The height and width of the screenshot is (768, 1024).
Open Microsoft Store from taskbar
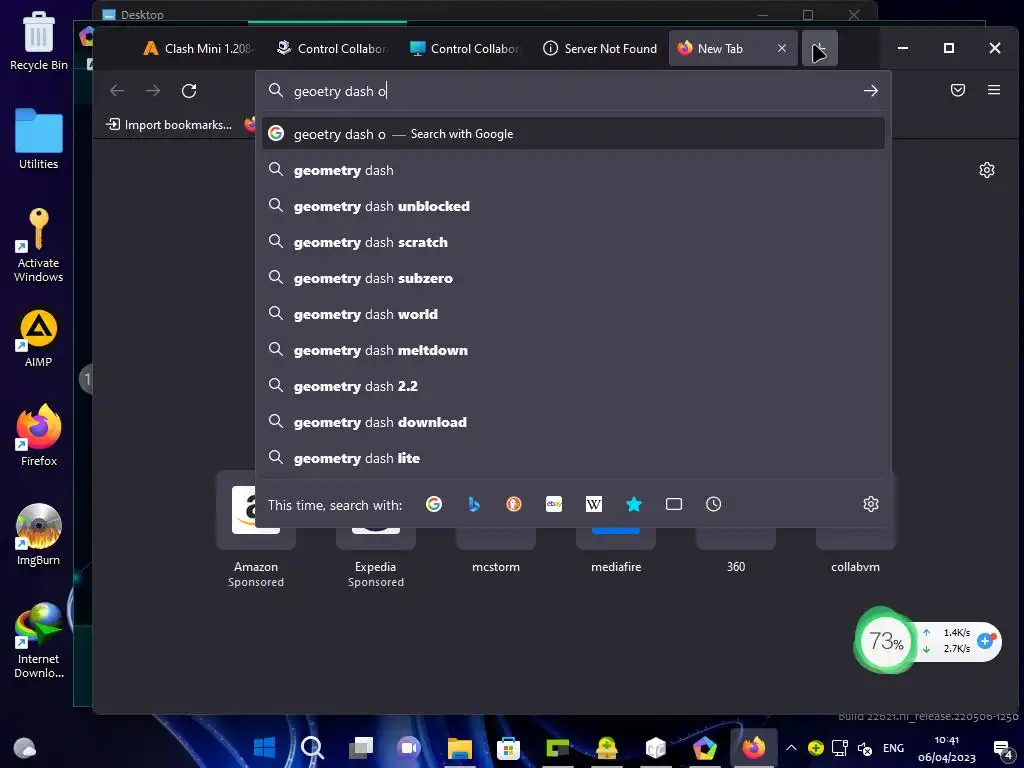coord(508,747)
